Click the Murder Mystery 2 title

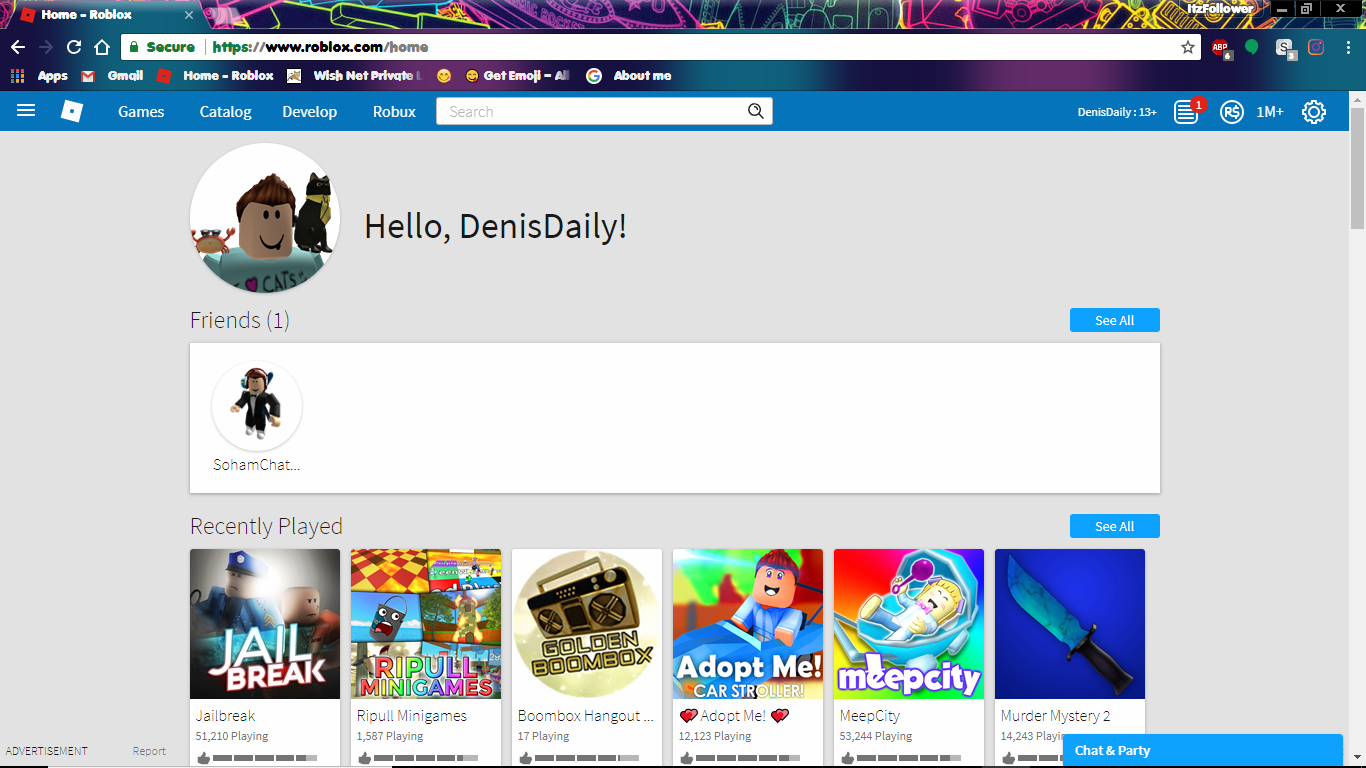coord(1056,716)
